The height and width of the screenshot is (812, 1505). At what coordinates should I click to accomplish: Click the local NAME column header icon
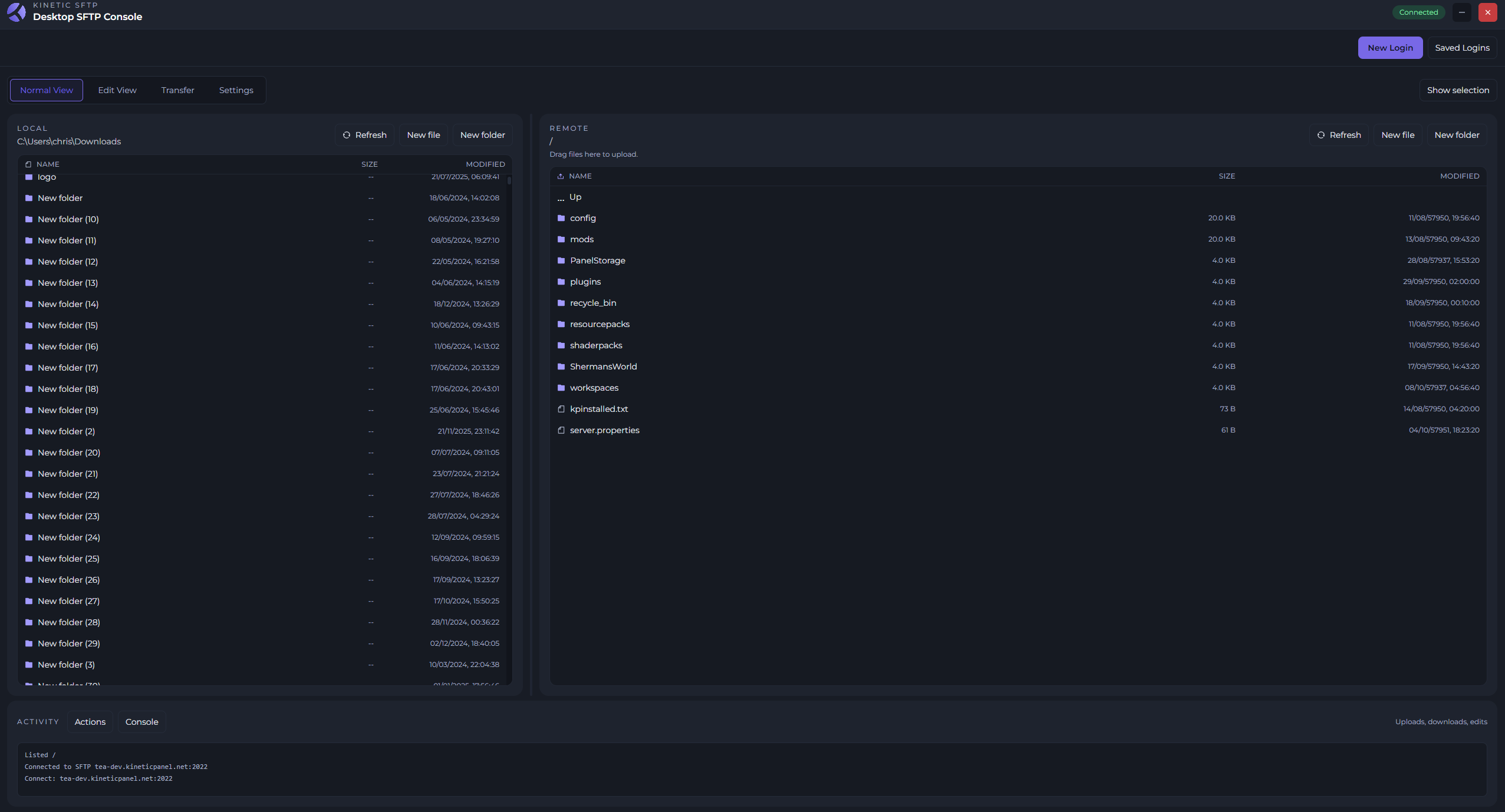[28, 164]
